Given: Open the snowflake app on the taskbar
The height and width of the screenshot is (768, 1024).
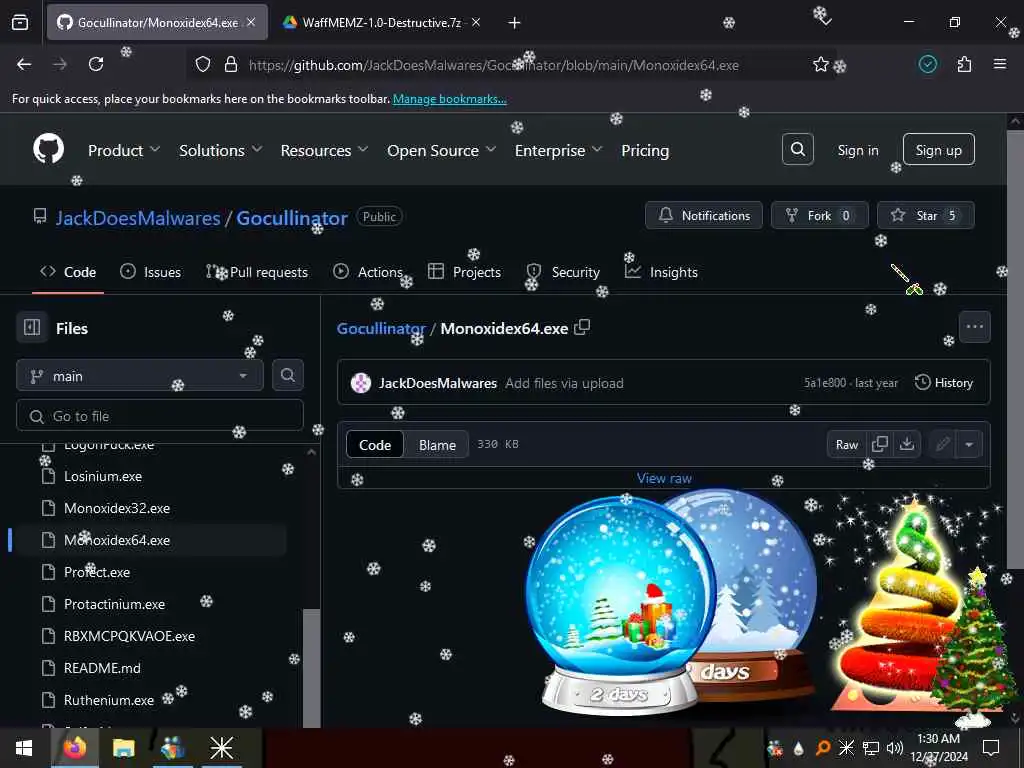Looking at the screenshot, I should (221, 748).
